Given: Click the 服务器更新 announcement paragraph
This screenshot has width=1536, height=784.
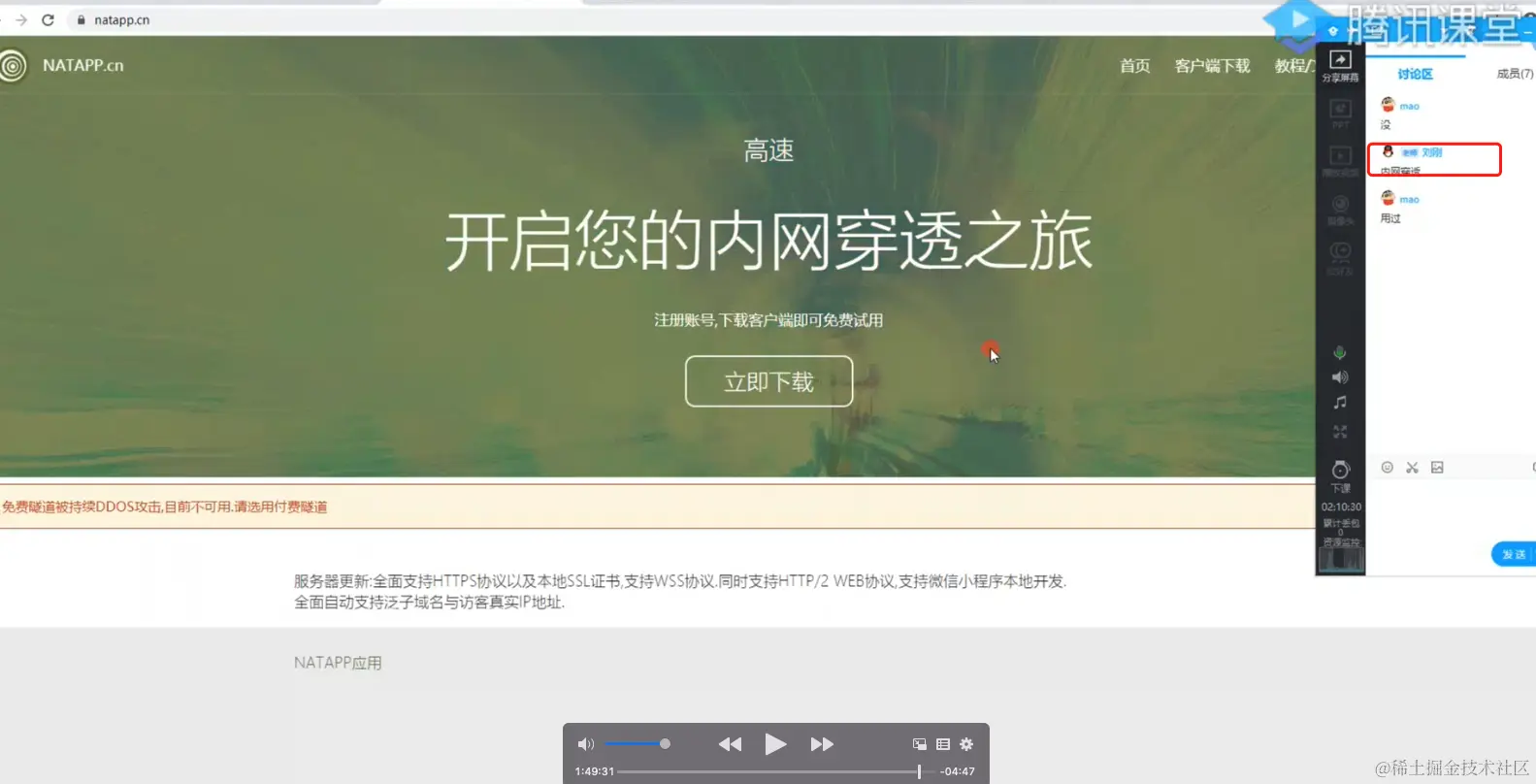Looking at the screenshot, I should pyautogui.click(x=680, y=591).
